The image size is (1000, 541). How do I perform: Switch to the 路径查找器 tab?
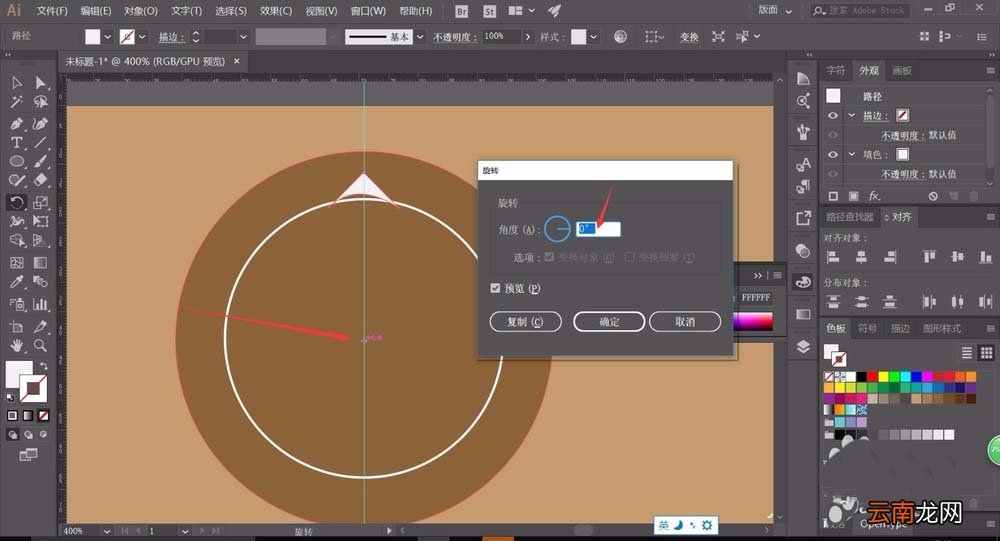[x=850, y=217]
